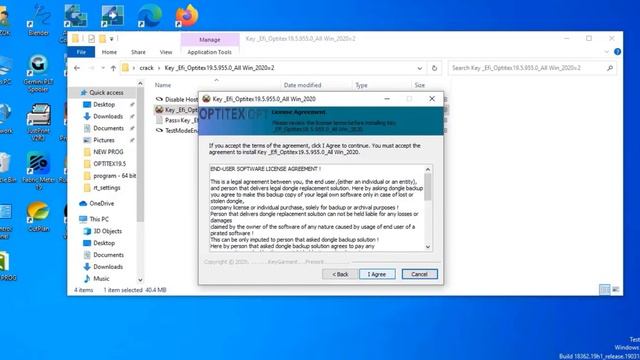Open the Fabric Meter 19 shortcut
640x360 pixels.
pos(38,171)
